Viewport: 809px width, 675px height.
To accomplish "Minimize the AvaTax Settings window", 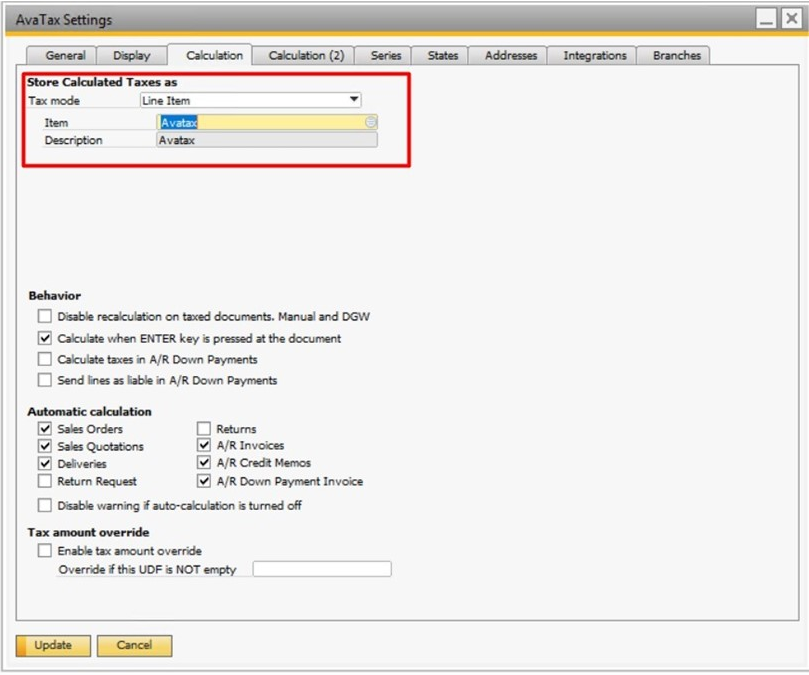I will coord(766,19).
